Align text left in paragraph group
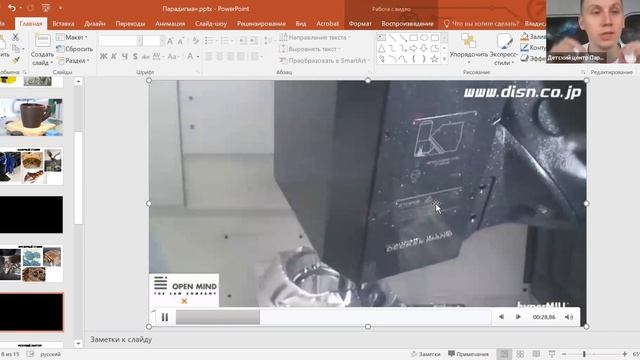This screenshot has height=360, width=640. click(x=209, y=56)
